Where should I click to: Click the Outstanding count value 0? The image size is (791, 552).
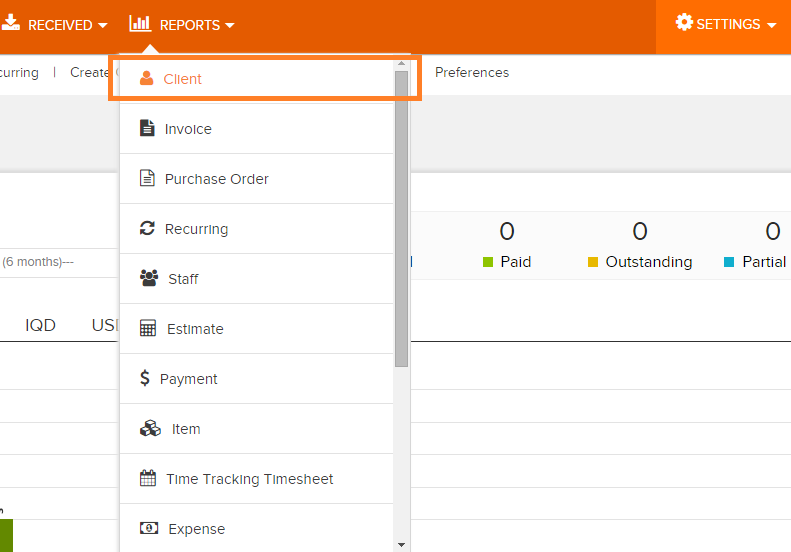[x=640, y=232]
